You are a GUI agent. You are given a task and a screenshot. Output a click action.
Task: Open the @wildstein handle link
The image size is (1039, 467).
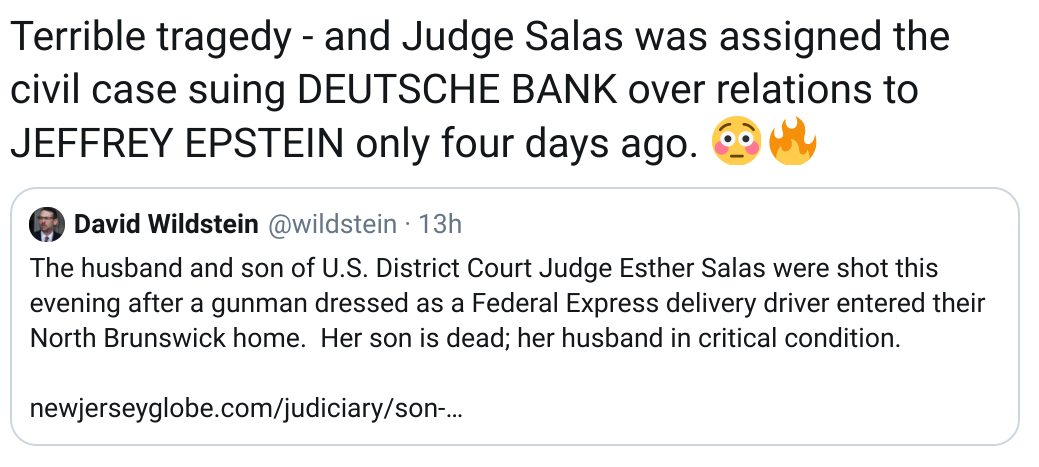coord(333,224)
